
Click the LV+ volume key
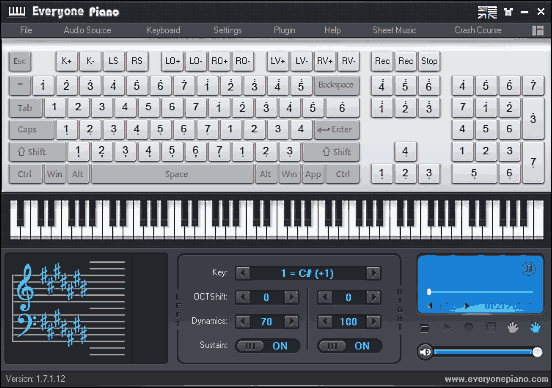click(x=278, y=61)
